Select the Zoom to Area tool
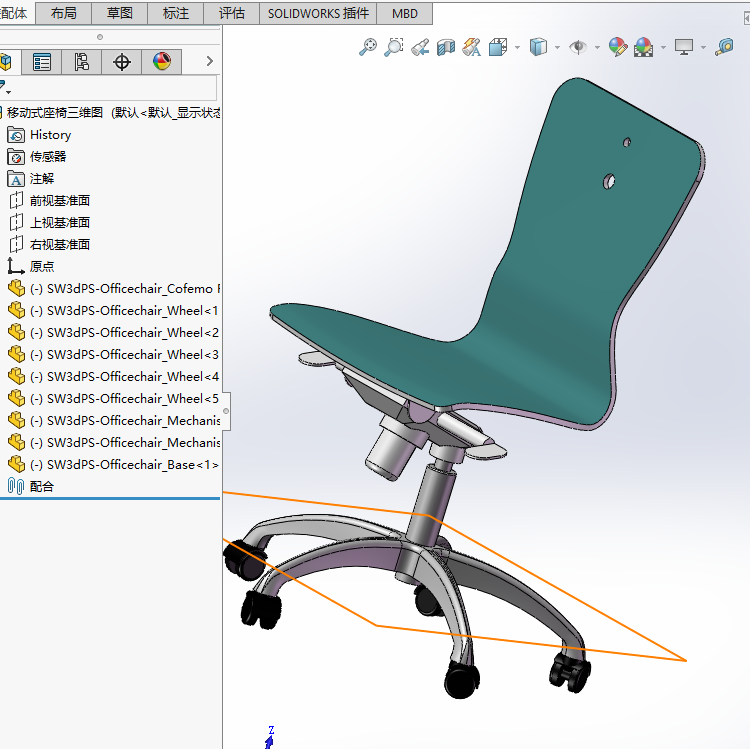This screenshot has height=749, width=750. 394,47
